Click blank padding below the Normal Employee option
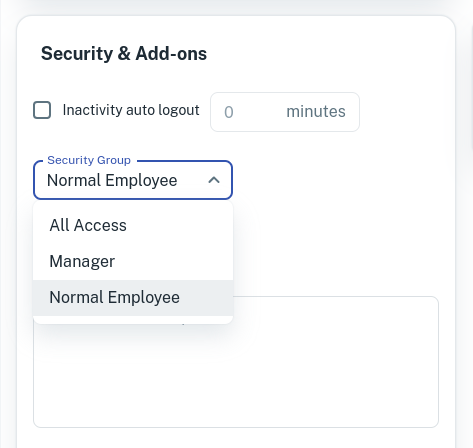The height and width of the screenshot is (448, 473). tap(133, 320)
